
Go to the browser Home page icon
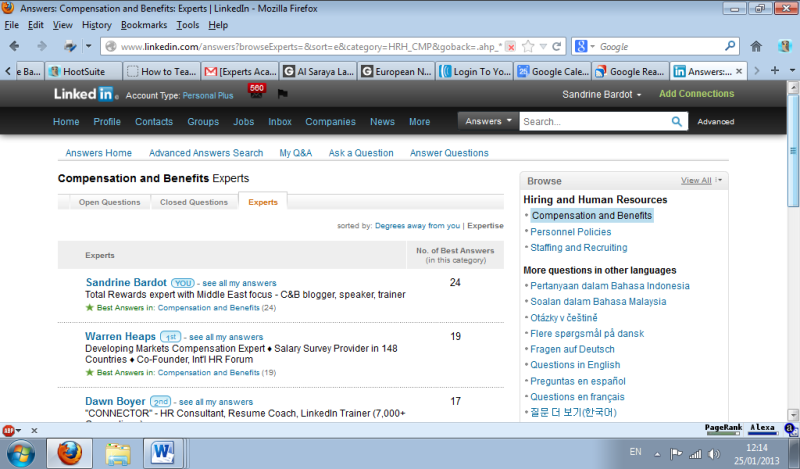coord(756,46)
